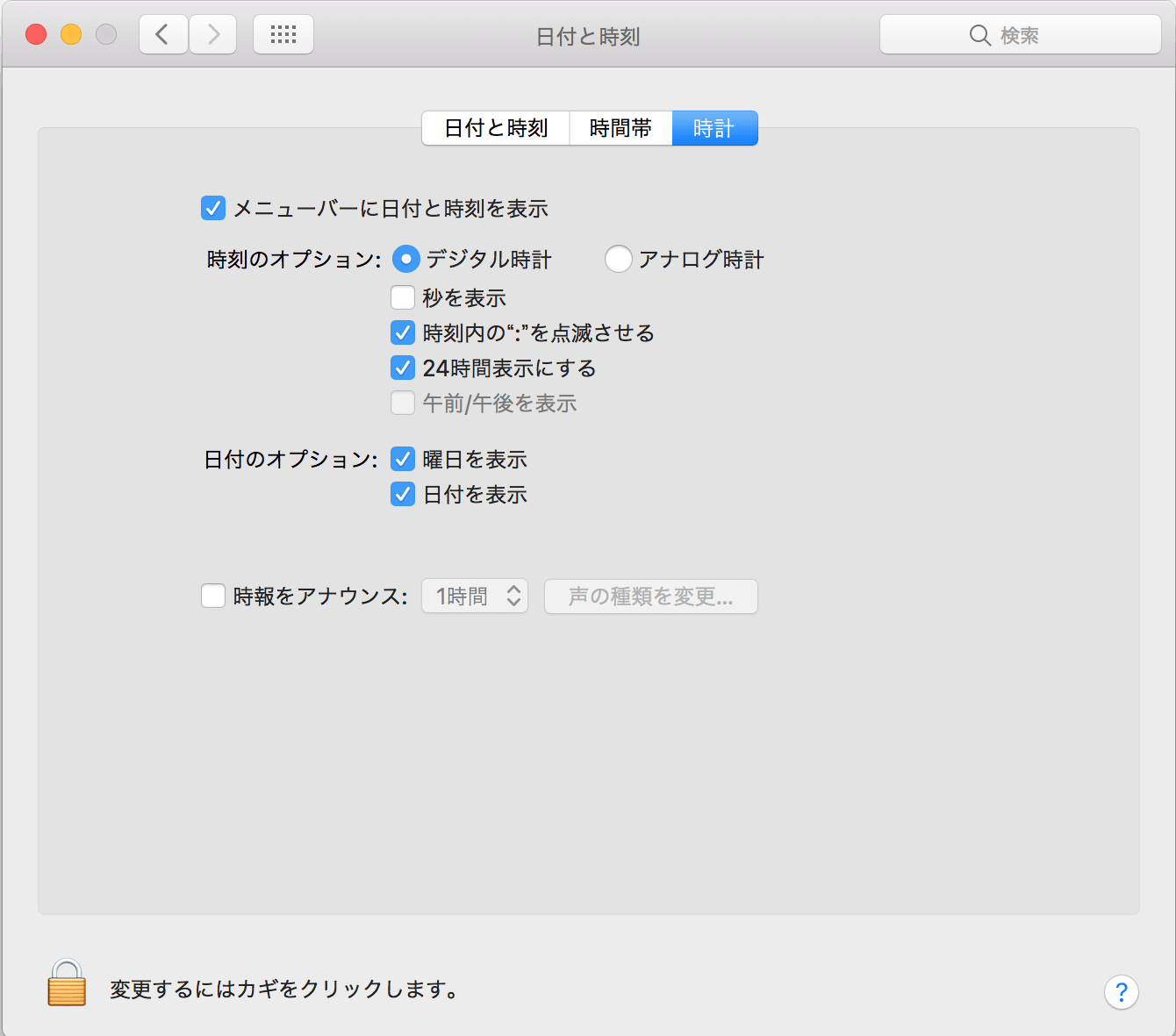Turn off 曜日を表示

pyautogui.click(x=402, y=459)
